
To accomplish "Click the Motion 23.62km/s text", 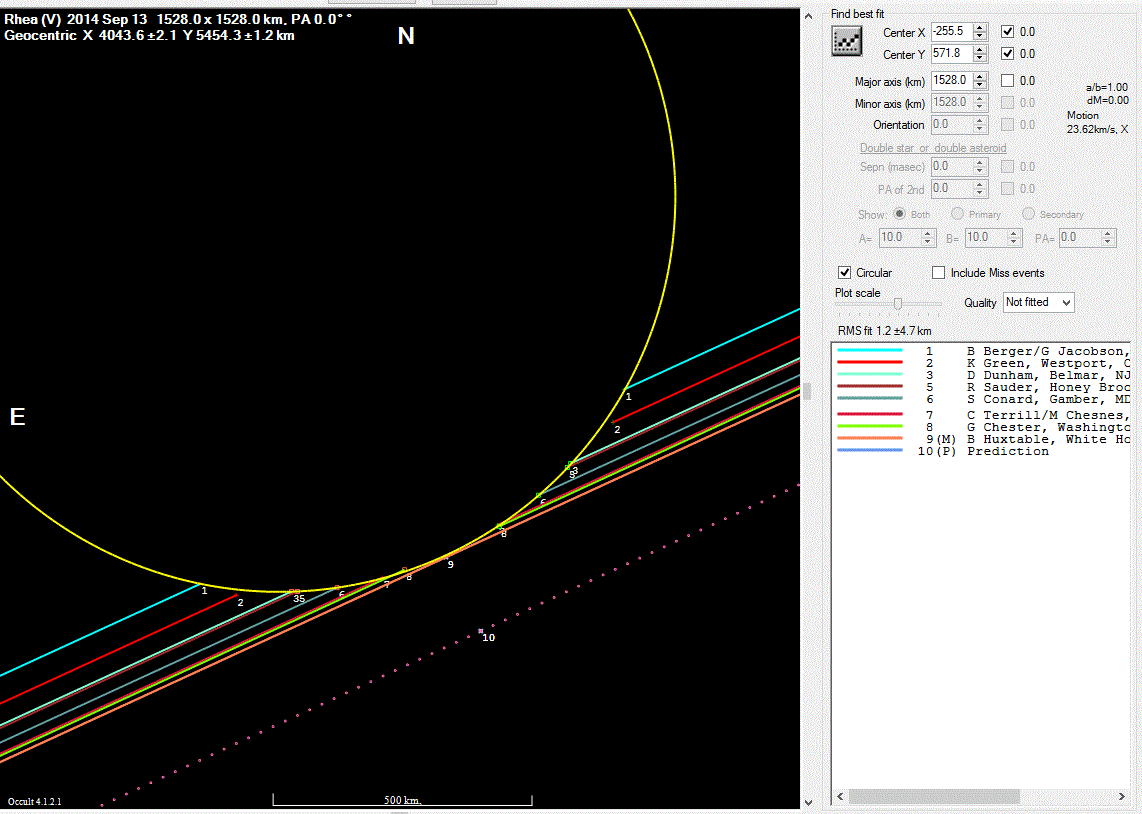I will (x=1098, y=122).
